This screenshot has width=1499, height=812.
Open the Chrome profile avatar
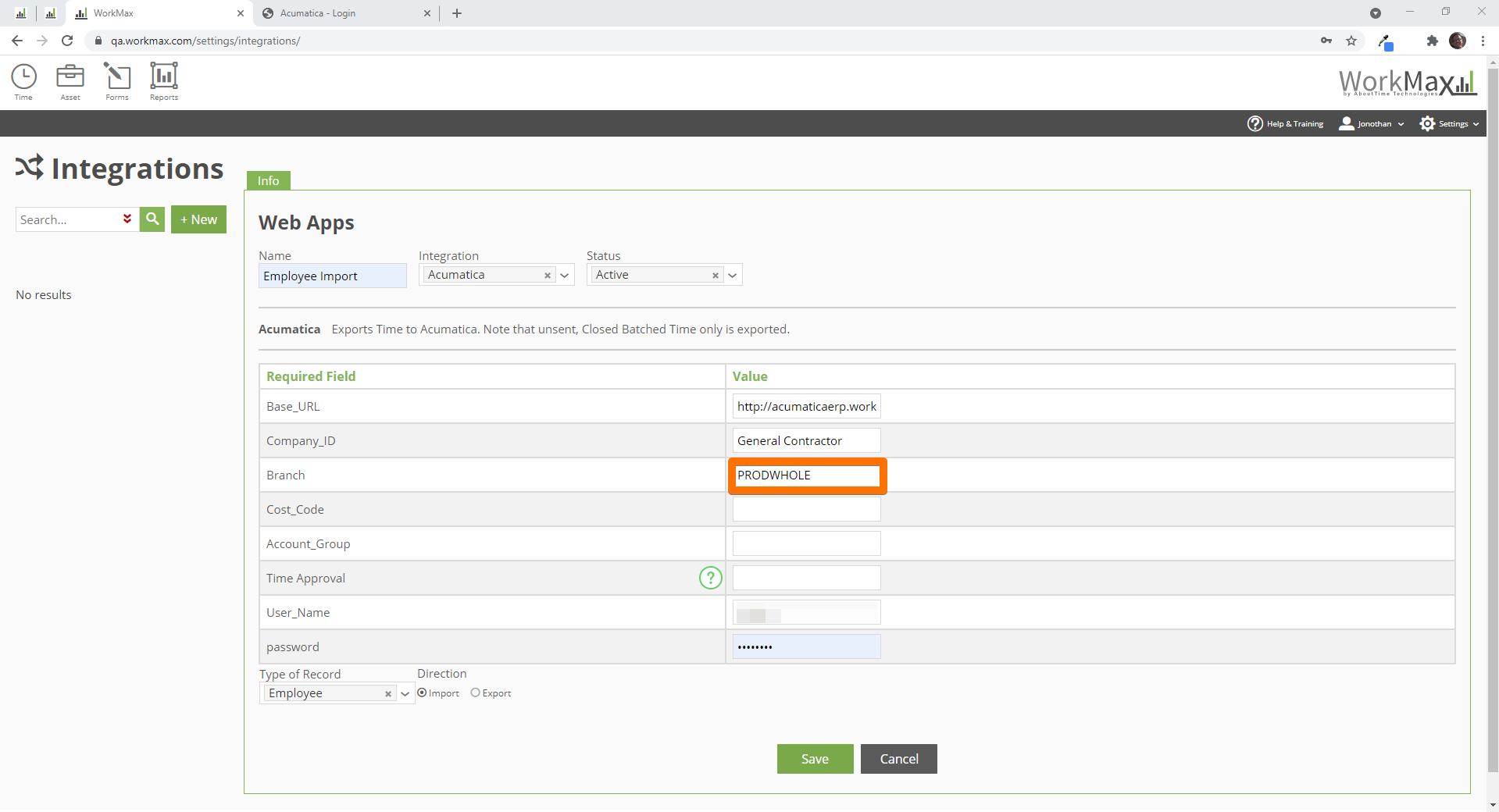1458,41
